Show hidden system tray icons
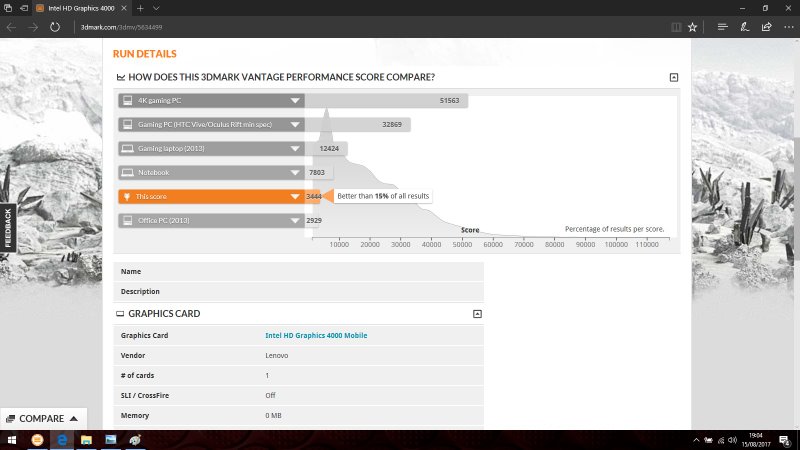 [x=696, y=440]
